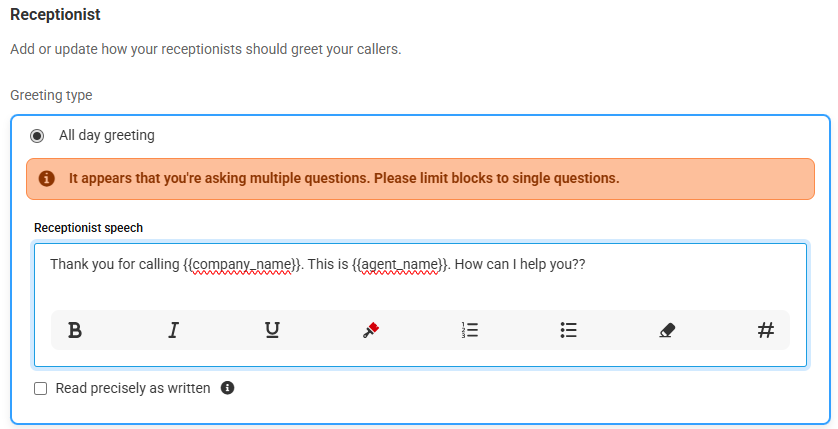Clear formatting with the eraser icon
Image resolution: width=838 pixels, height=429 pixels.
point(667,330)
